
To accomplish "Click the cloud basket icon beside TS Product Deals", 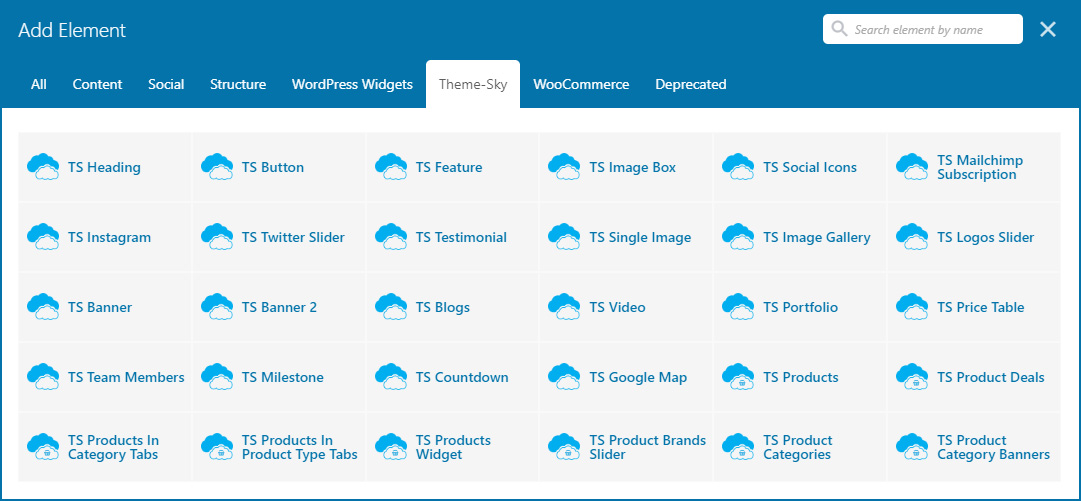I will [x=912, y=377].
